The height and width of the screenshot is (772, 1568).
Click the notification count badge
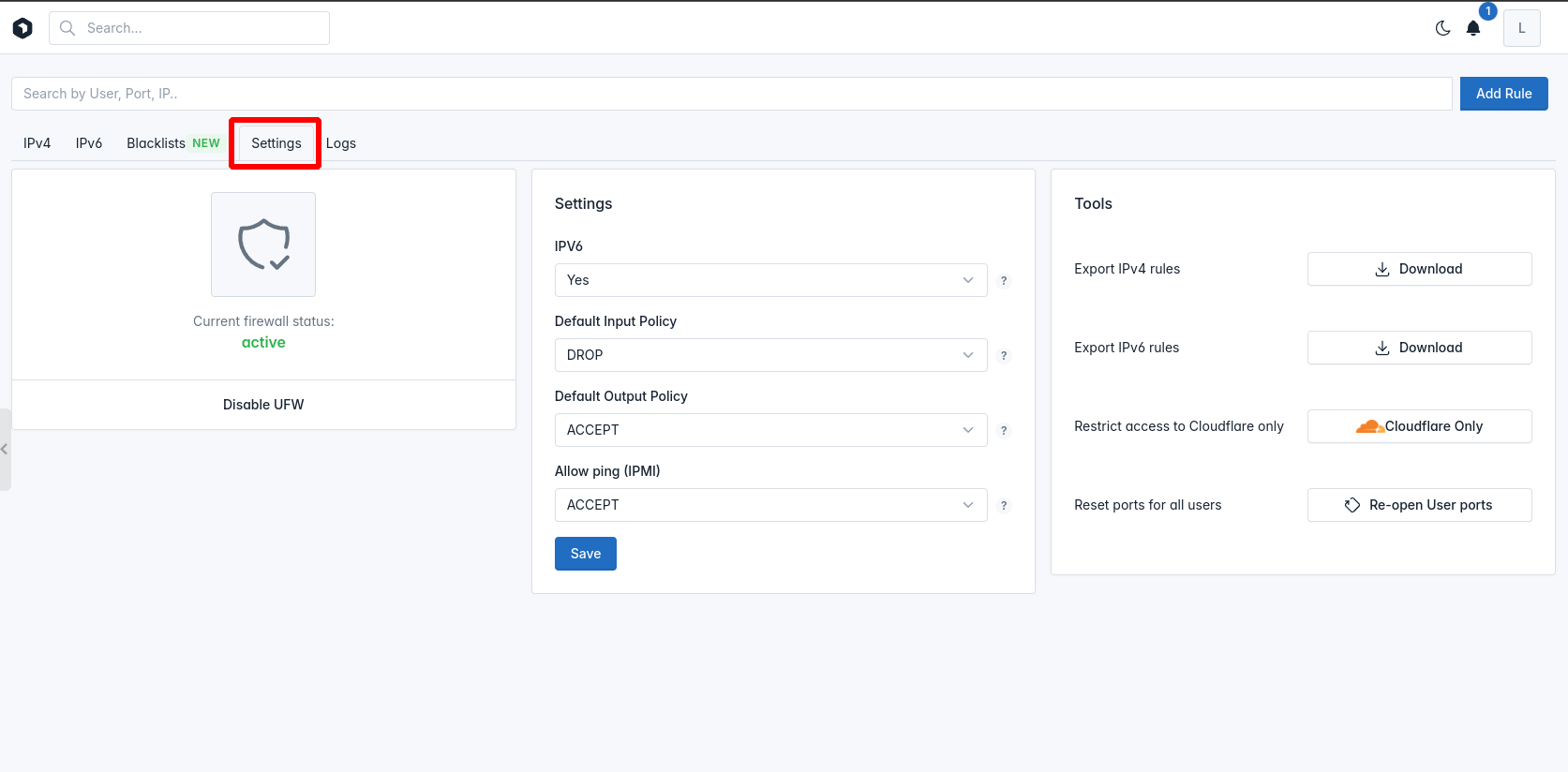click(1487, 11)
